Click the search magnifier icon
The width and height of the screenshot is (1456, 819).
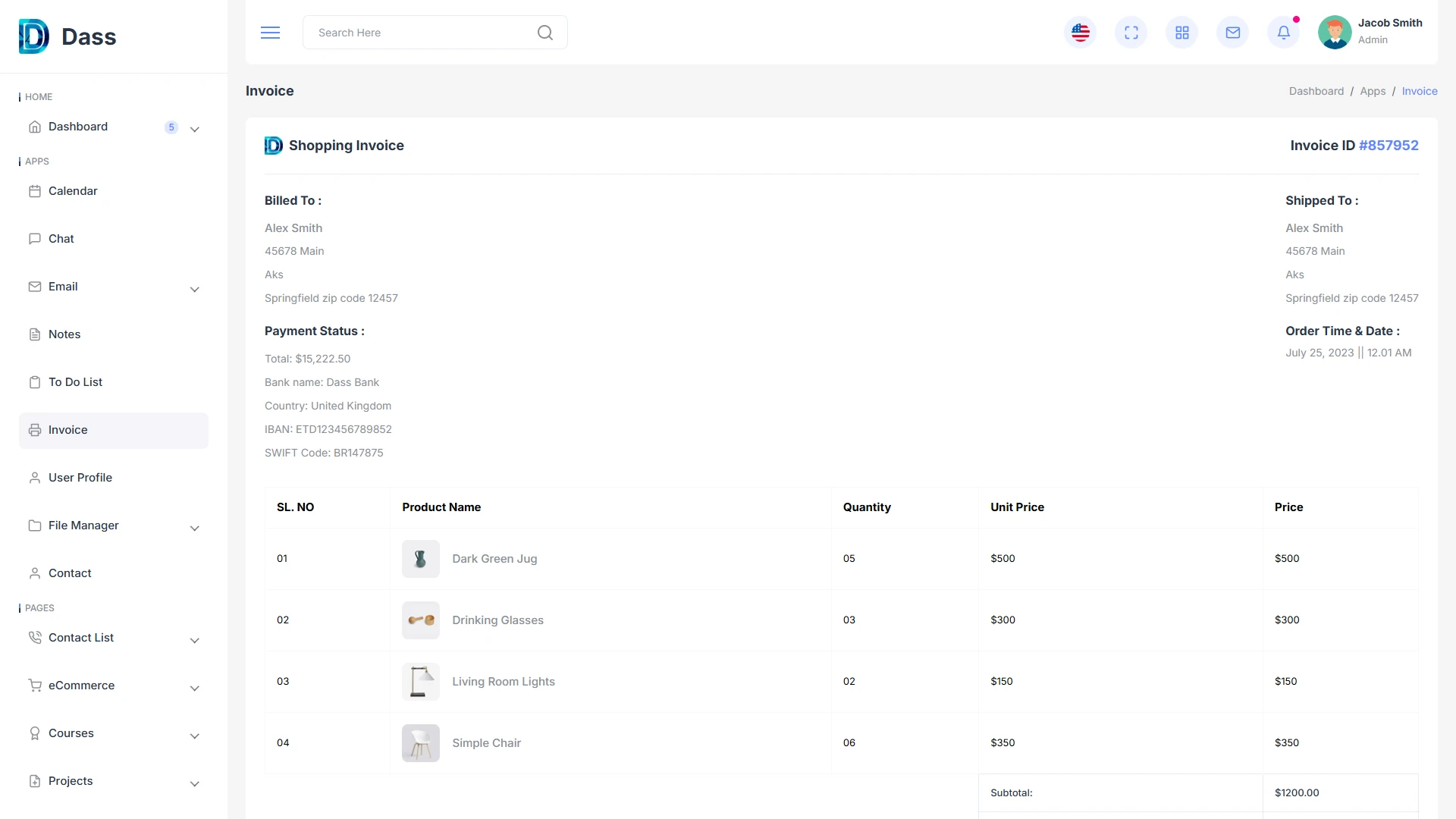click(x=544, y=33)
